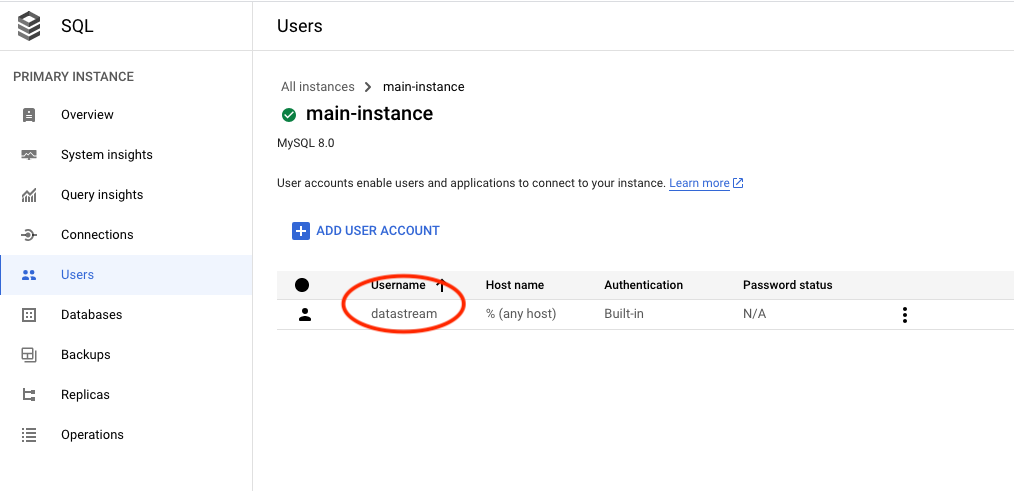Click the blue plus icon to add user
This screenshot has height=491, width=1014.
click(301, 231)
